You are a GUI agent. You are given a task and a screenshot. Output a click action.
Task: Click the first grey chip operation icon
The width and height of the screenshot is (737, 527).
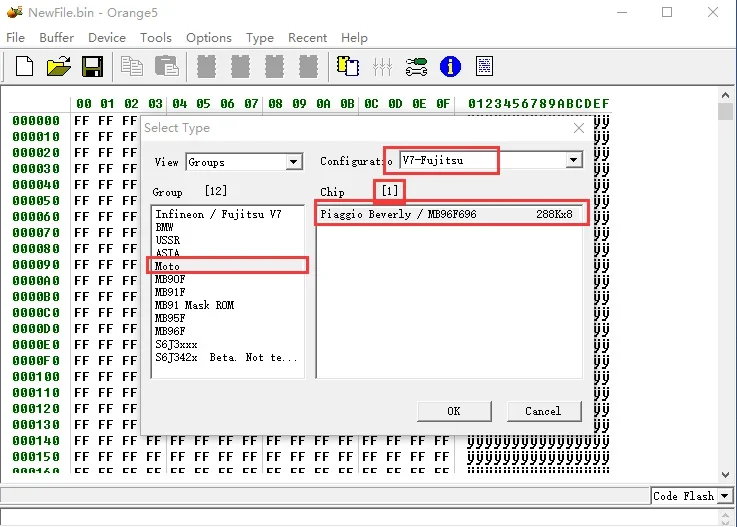(x=206, y=66)
